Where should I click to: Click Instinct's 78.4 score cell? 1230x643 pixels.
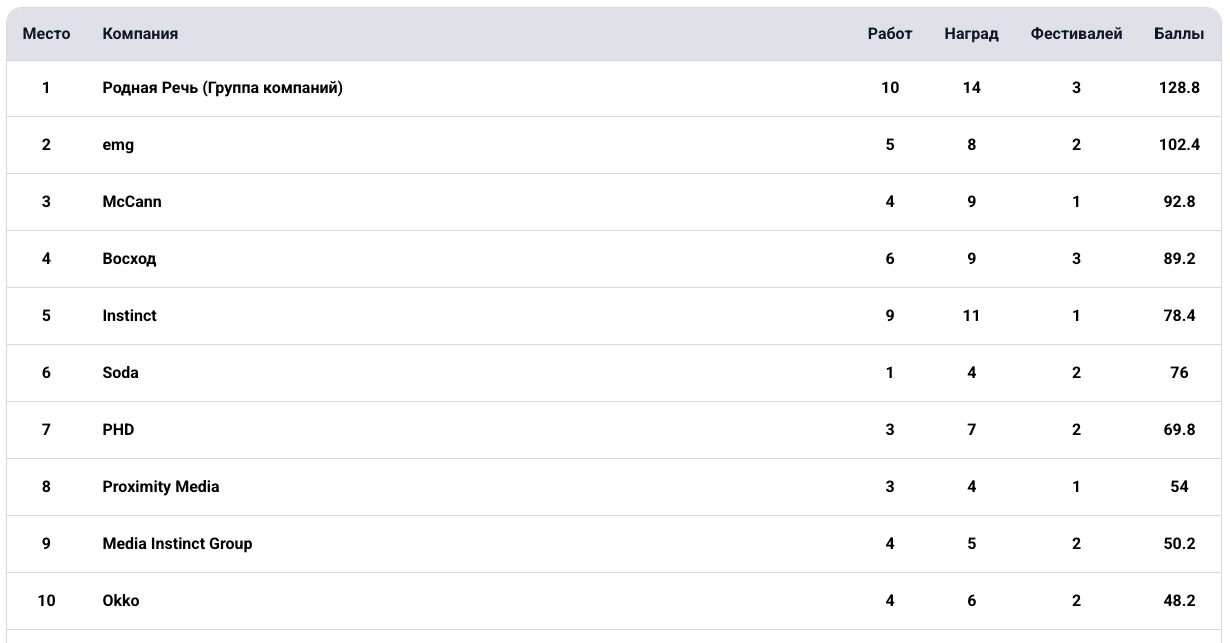1179,316
